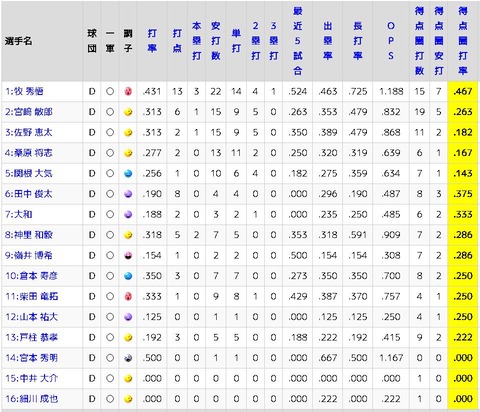Sort by the 打率 column header

(x=152, y=41)
